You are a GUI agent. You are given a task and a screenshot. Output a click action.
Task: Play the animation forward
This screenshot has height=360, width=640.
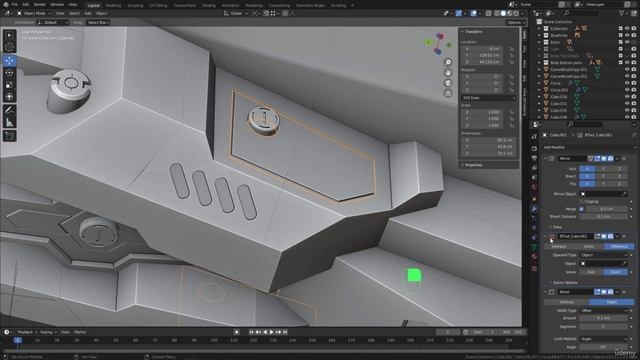pyautogui.click(x=271, y=332)
